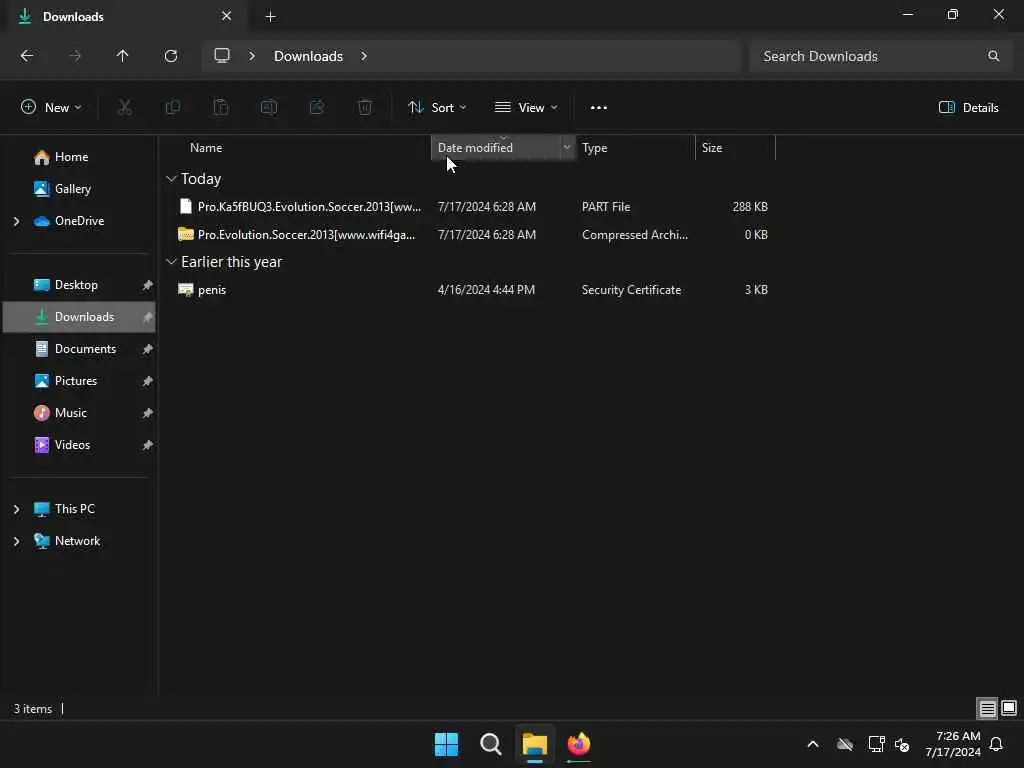Sort by the Type column header
Image resolution: width=1024 pixels, height=768 pixels.
click(594, 148)
